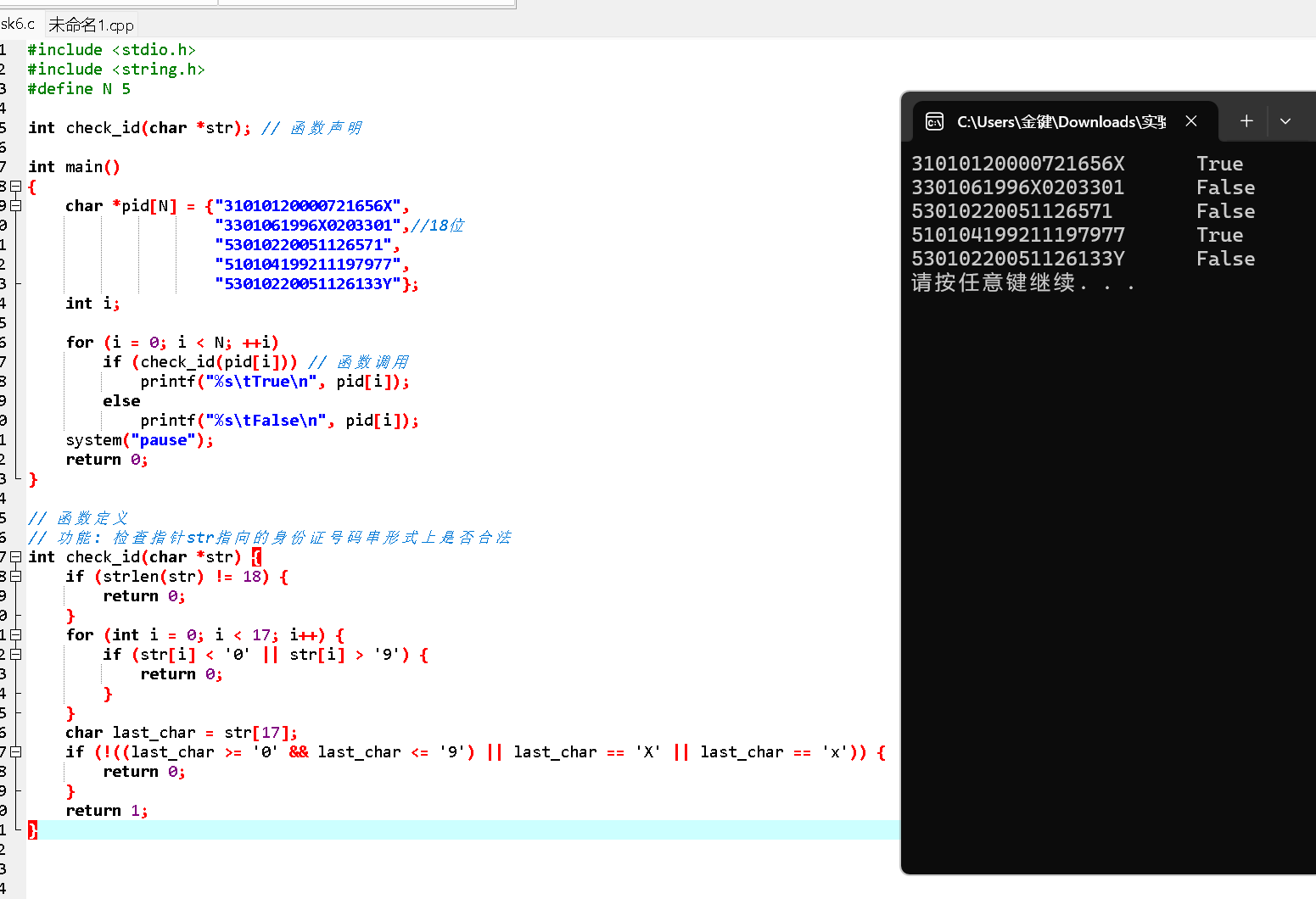This screenshot has height=899, width=1316.
Task: Click the char last_char = str[17] line
Action: pyautogui.click(x=182, y=733)
